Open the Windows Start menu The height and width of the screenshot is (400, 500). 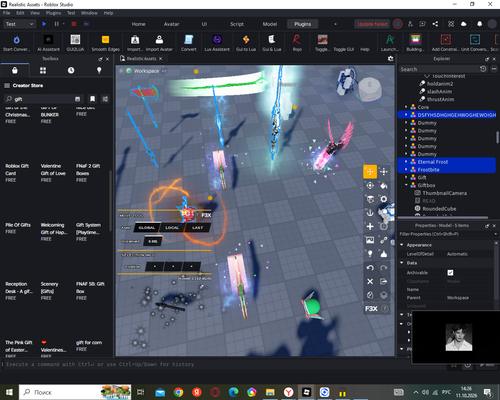point(9,392)
